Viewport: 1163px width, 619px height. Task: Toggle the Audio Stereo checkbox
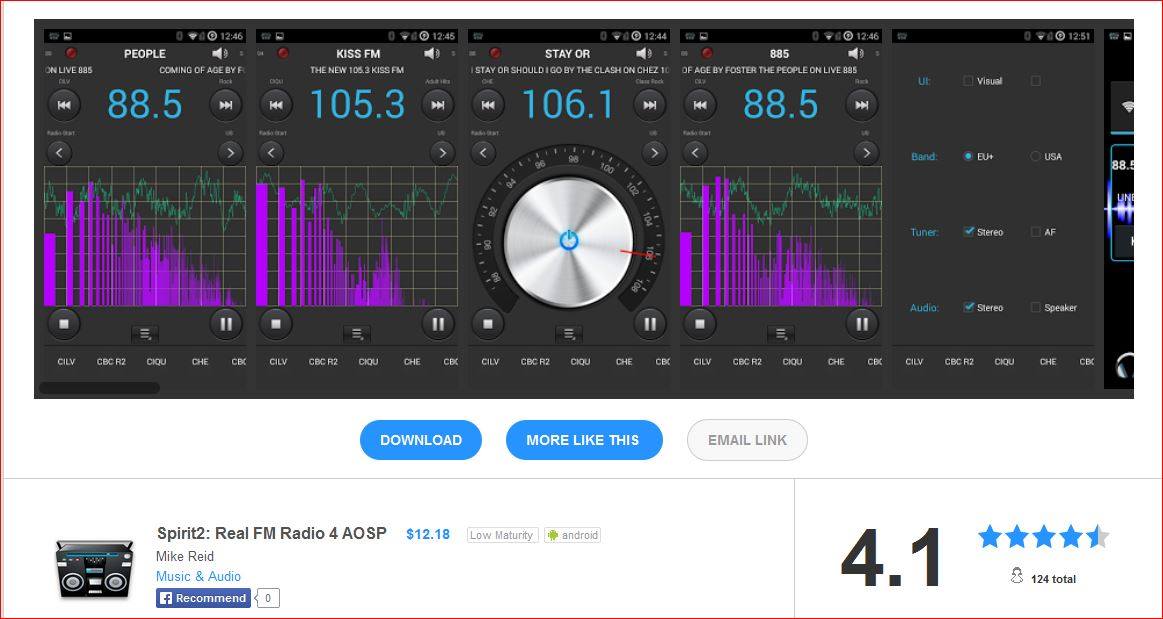(x=968, y=308)
